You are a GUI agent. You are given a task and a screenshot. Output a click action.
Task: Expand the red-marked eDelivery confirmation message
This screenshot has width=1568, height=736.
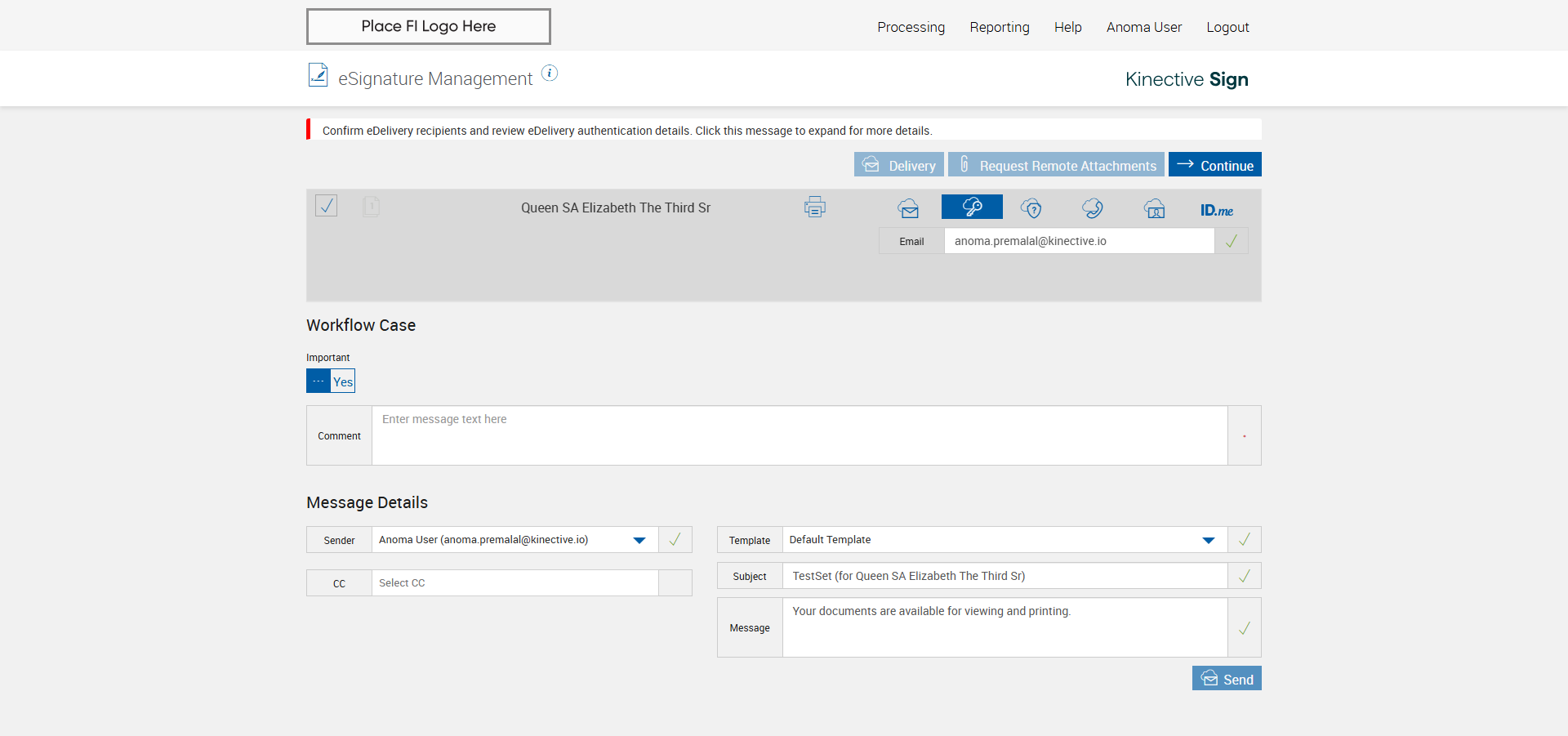tap(626, 131)
